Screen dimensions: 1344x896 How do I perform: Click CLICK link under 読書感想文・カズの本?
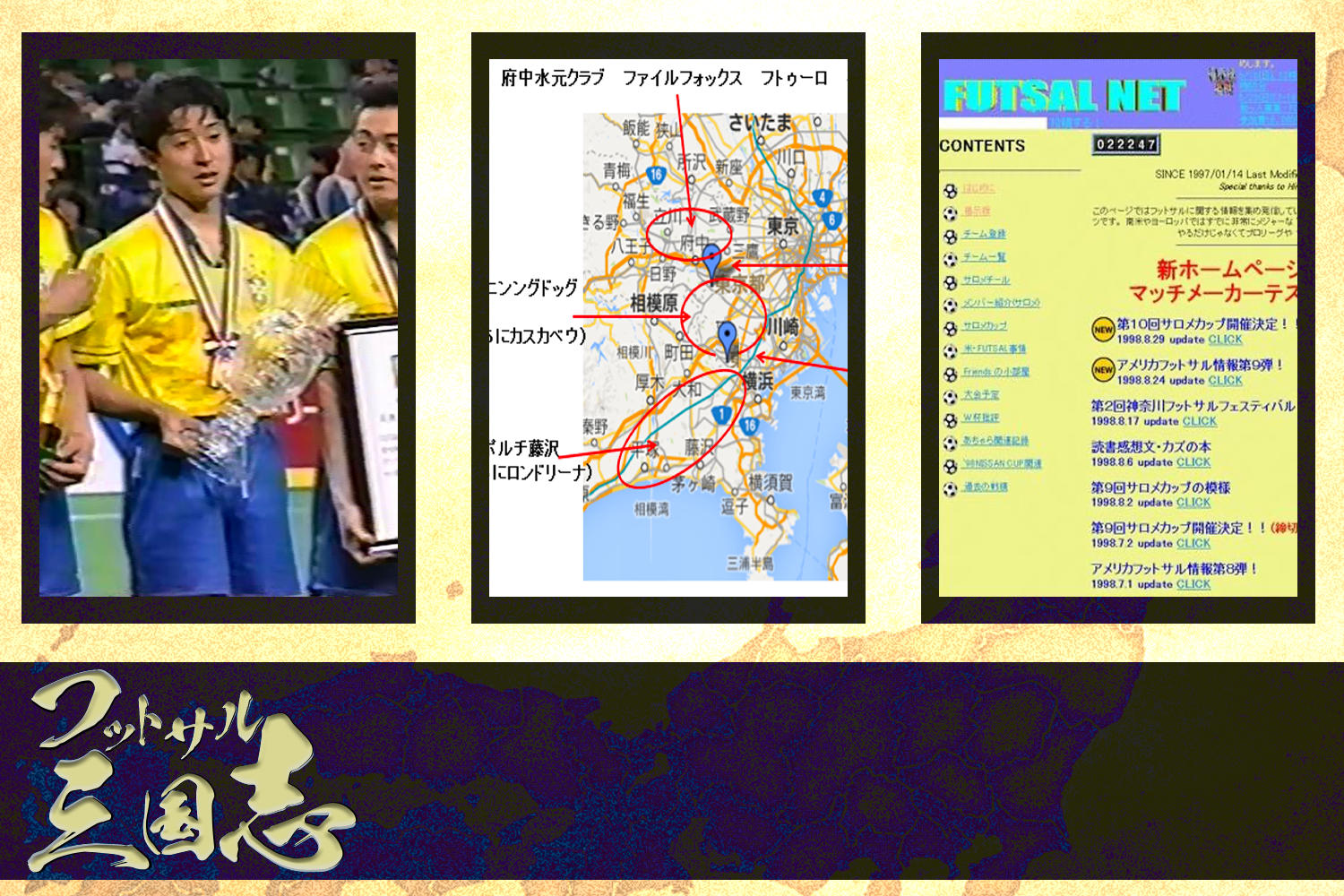tap(1193, 462)
